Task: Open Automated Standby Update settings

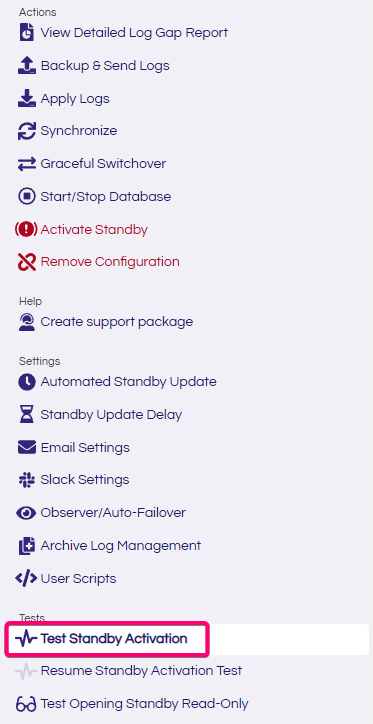Action: 117,382
